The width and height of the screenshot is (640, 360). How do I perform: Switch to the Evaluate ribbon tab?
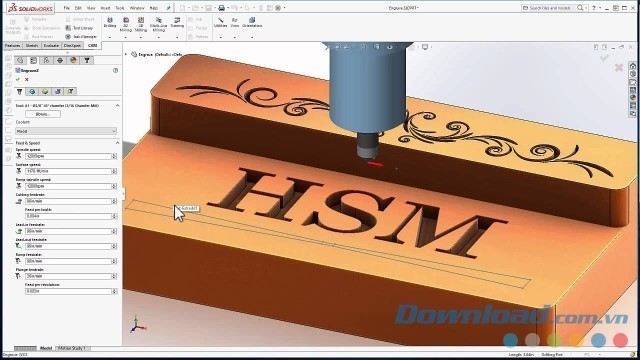[51, 46]
